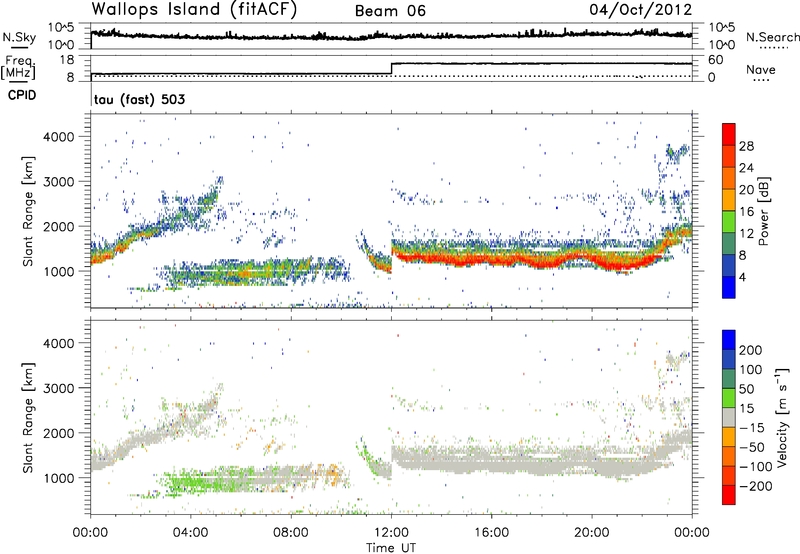Click the '28' Power colorbar tick label
Screen dimensions: 800x554
pos(746,146)
